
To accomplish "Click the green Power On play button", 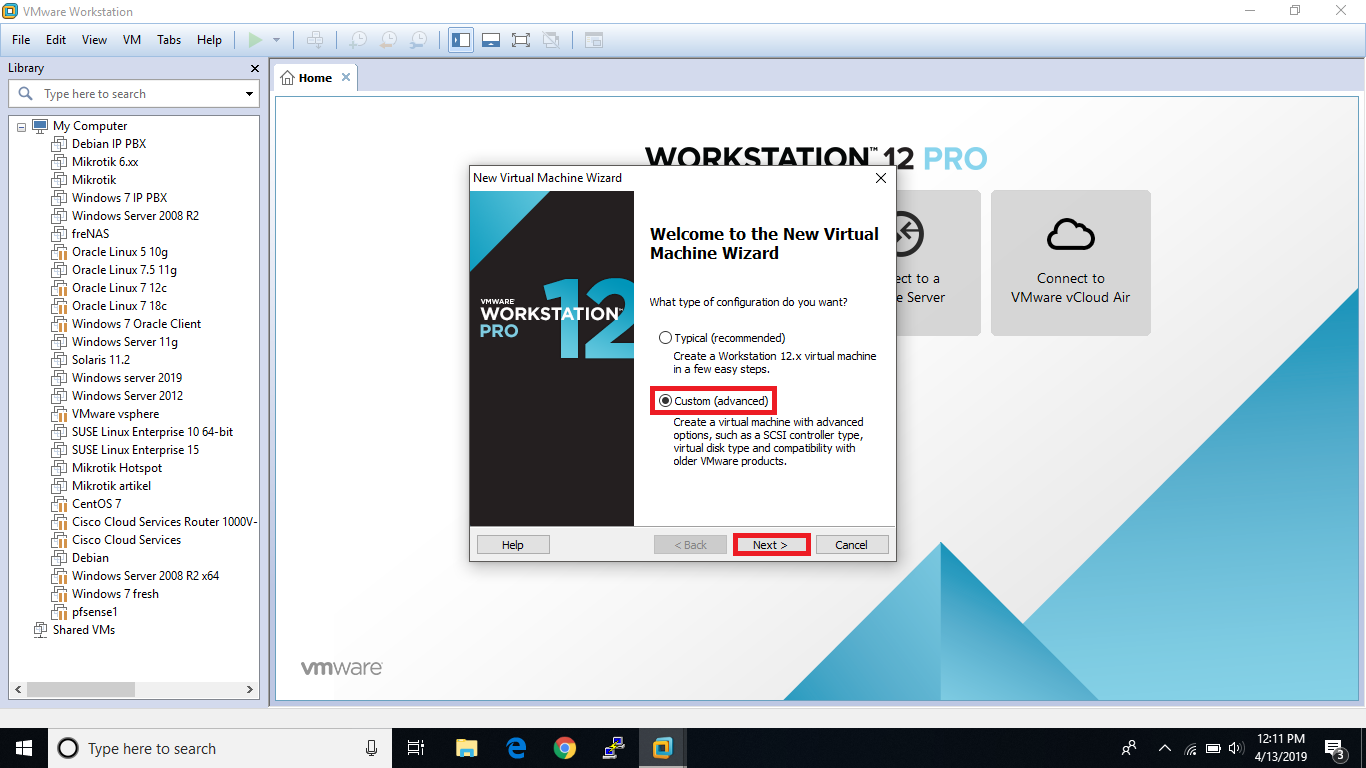I will (255, 40).
